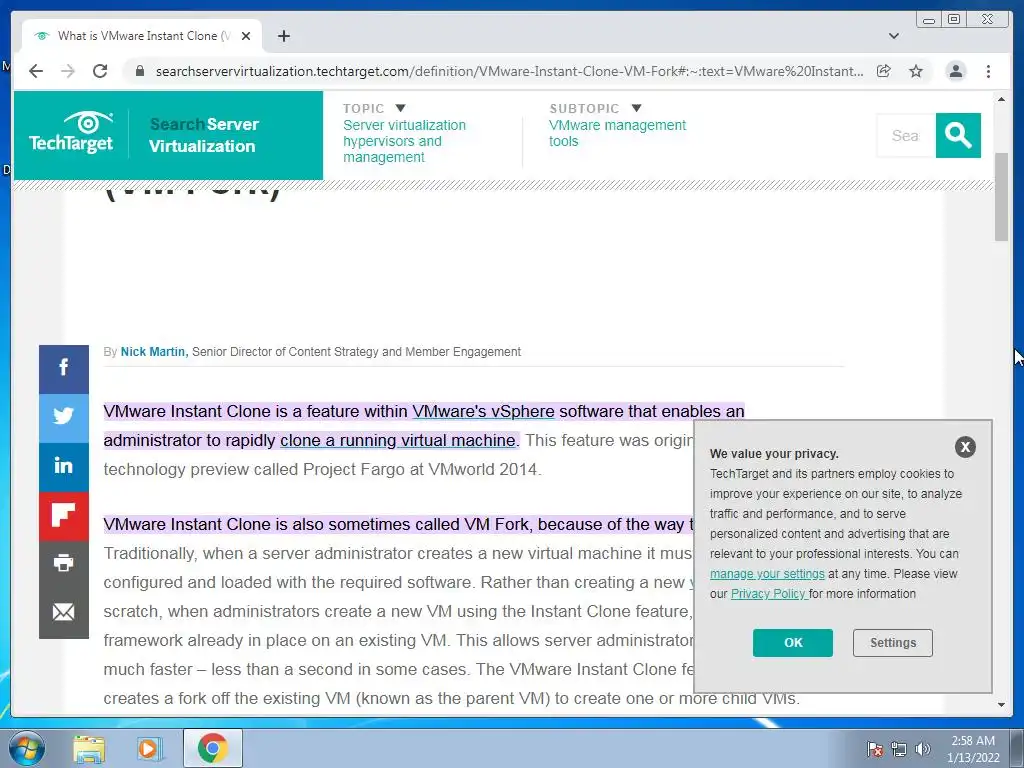Expand the TOPIC dropdown arrow

(400, 108)
